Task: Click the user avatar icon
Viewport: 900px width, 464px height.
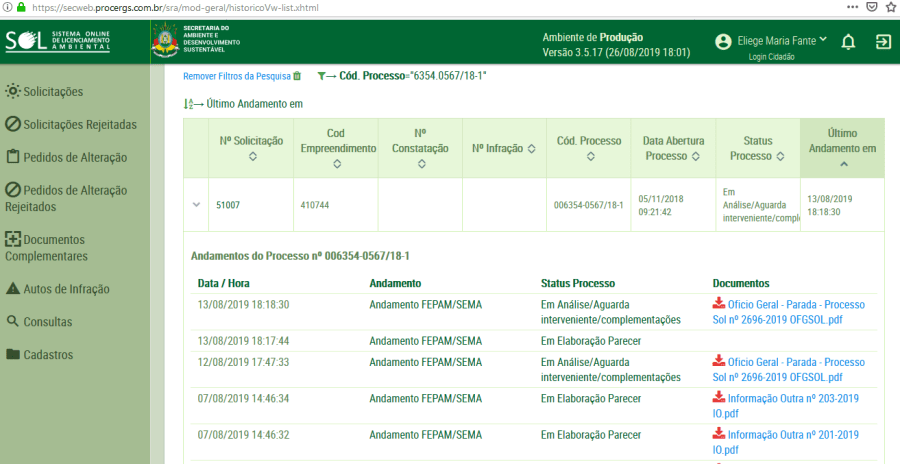Action: click(724, 42)
